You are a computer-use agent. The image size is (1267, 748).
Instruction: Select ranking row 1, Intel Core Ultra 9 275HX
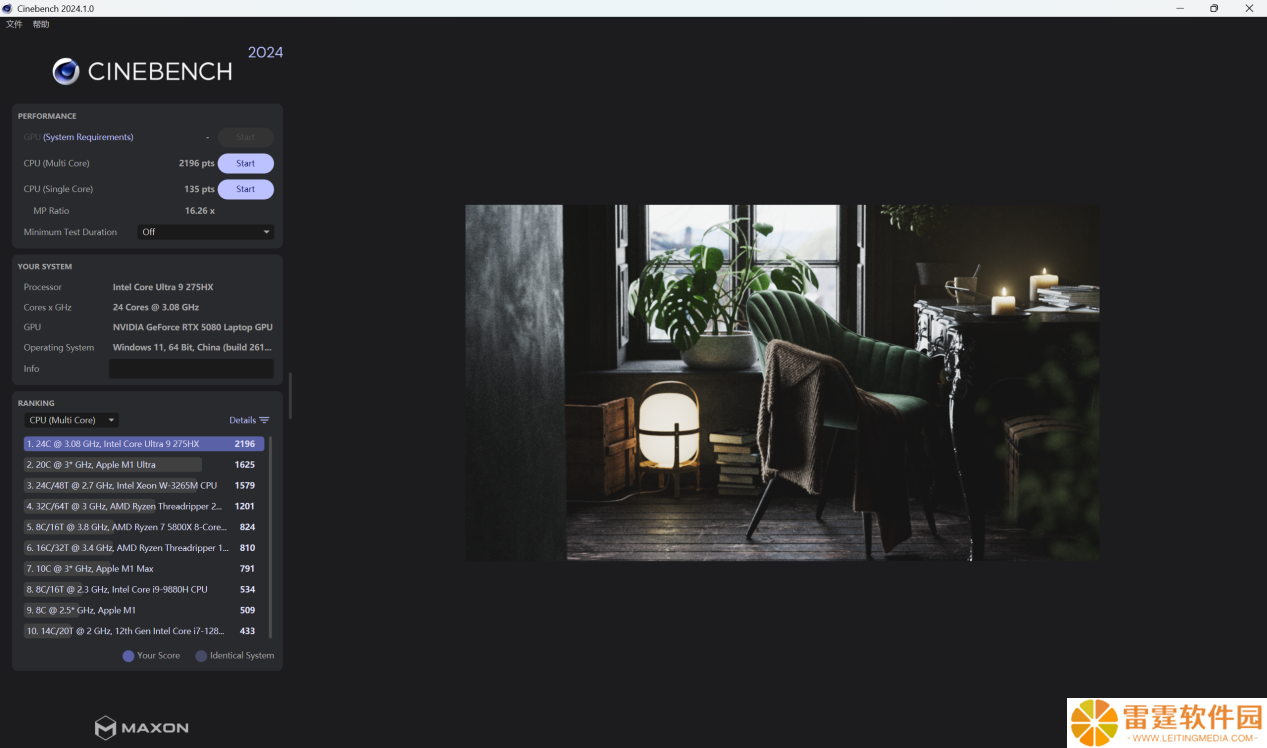click(144, 444)
